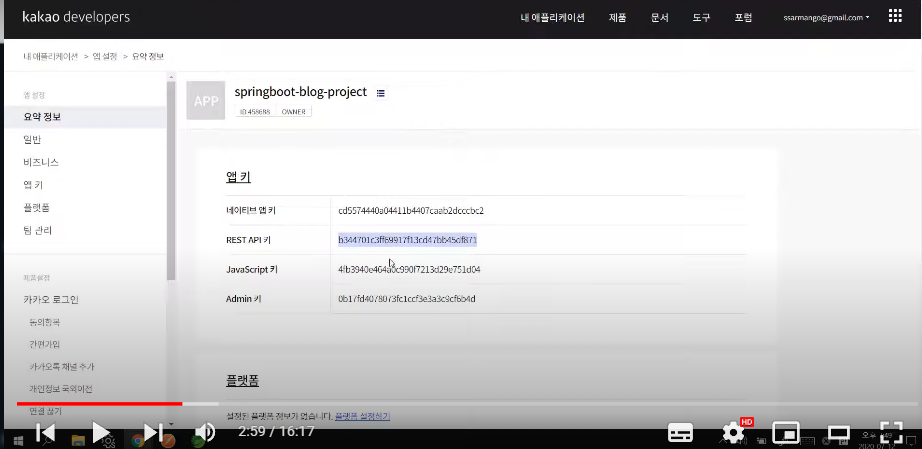Open Chrome from the taskbar
The height and width of the screenshot is (449, 922).
pos(138,440)
